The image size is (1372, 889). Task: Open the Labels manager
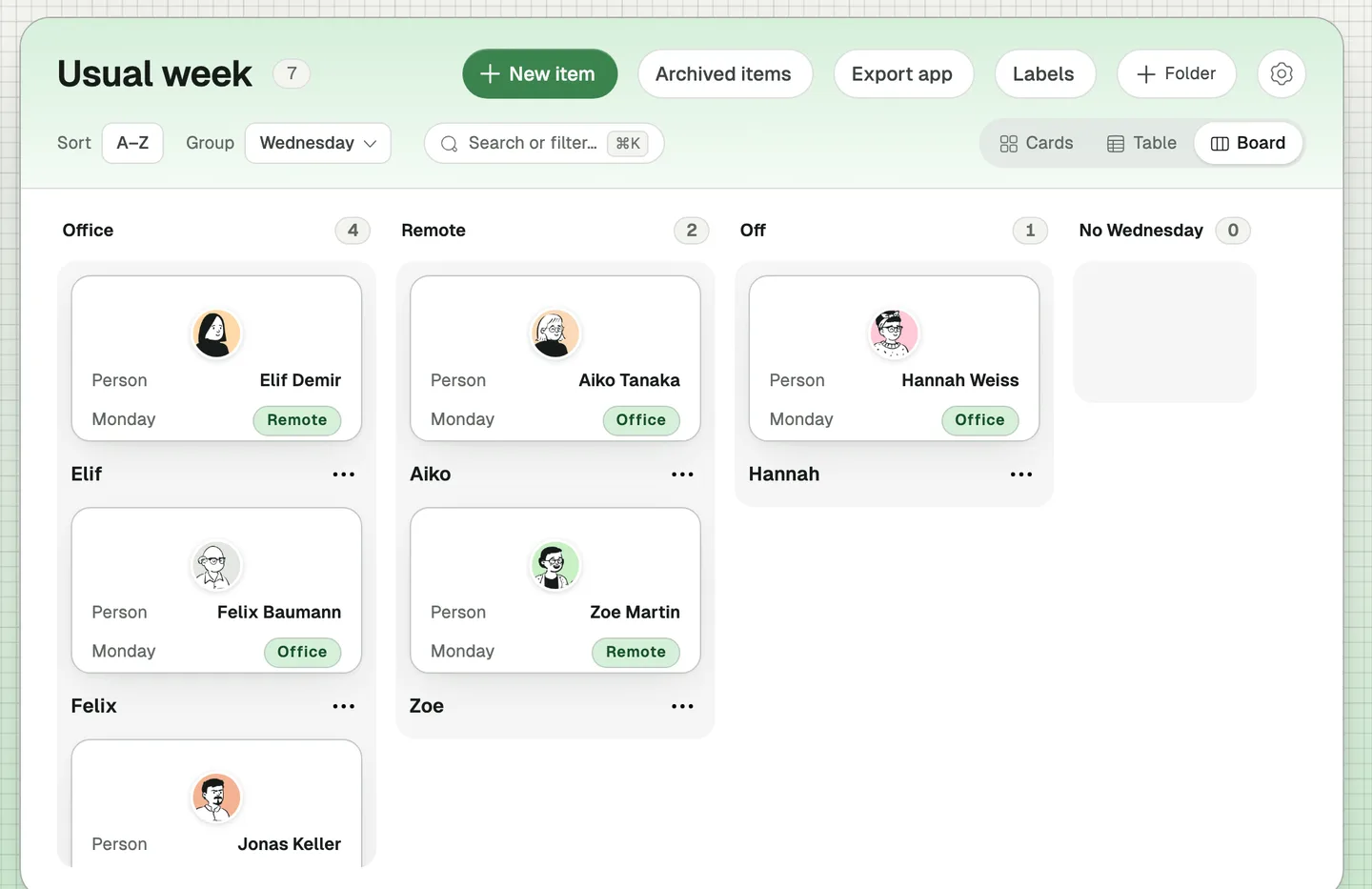point(1044,73)
